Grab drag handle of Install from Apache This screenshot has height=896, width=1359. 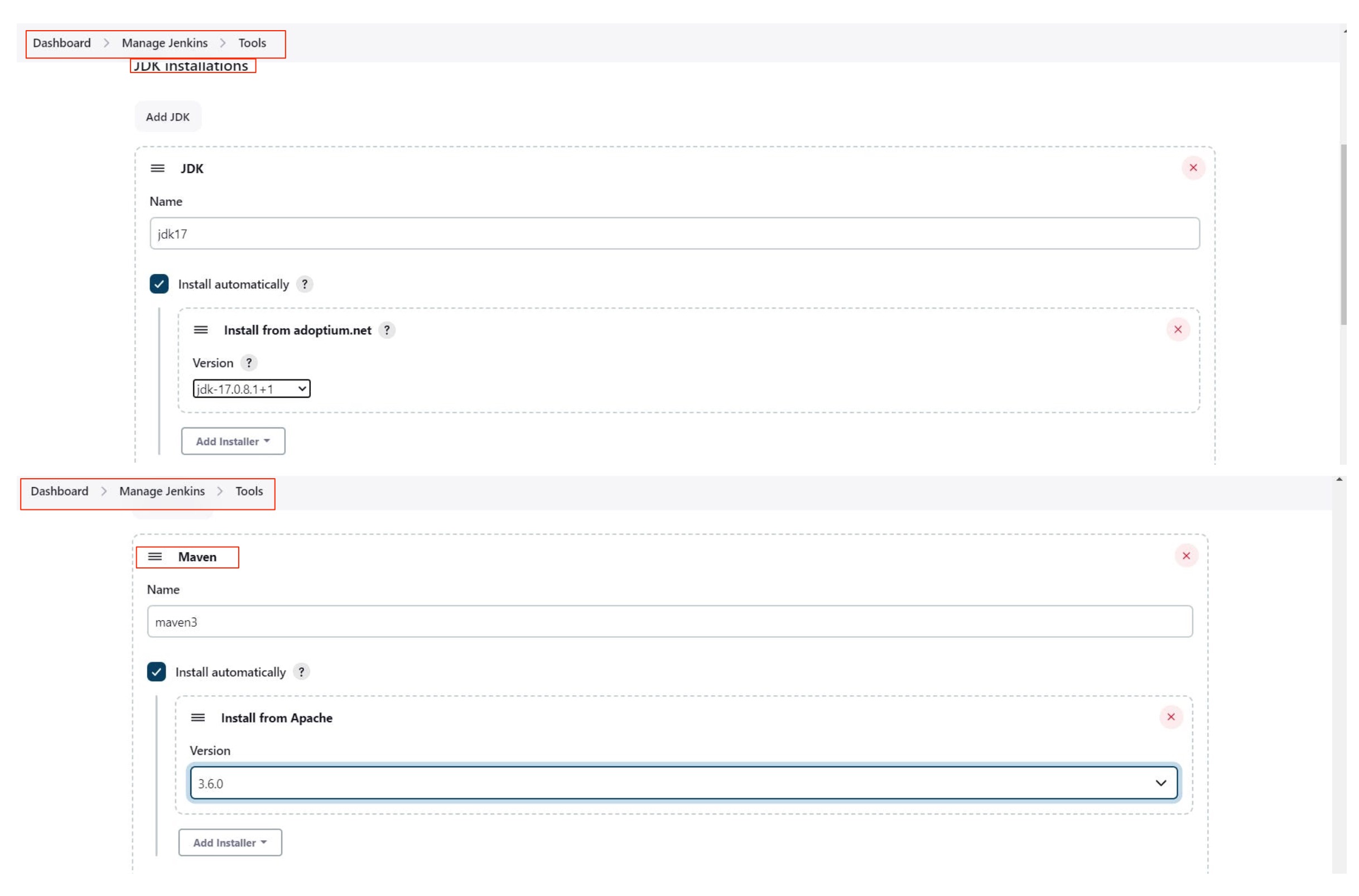tap(197, 717)
